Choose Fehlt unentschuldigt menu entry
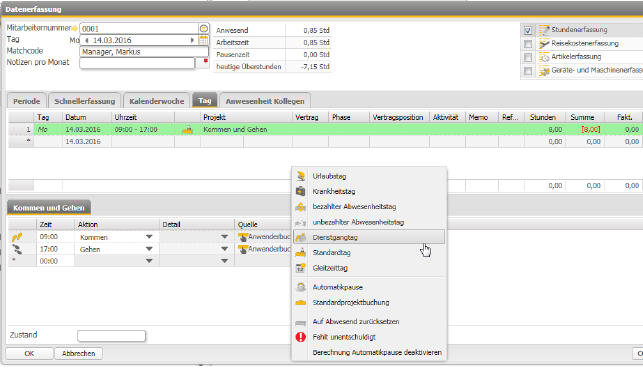This screenshot has height=368, width=643. (x=369, y=337)
